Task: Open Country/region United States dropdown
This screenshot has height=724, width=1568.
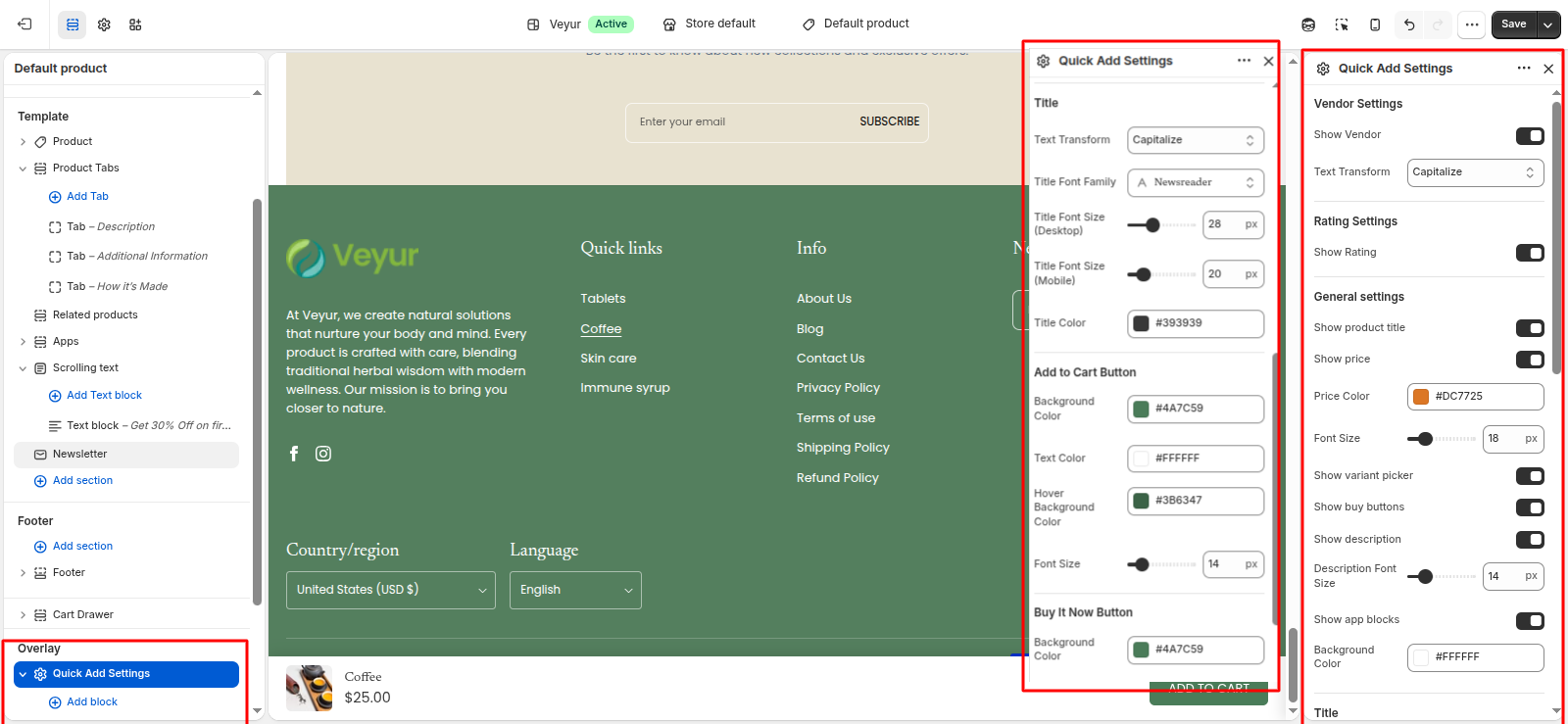Action: pos(391,590)
